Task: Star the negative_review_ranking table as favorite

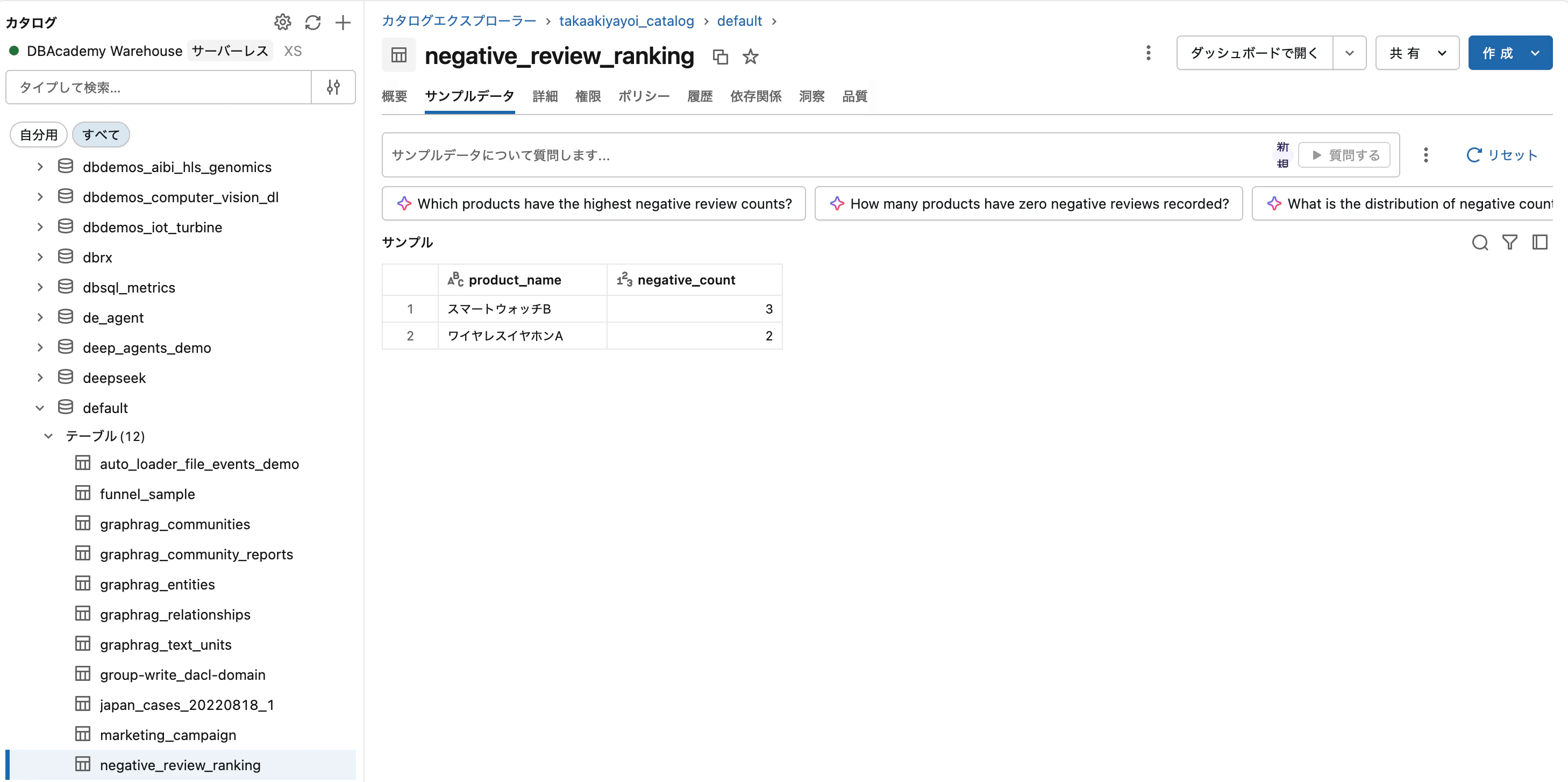Action: pyautogui.click(x=750, y=56)
